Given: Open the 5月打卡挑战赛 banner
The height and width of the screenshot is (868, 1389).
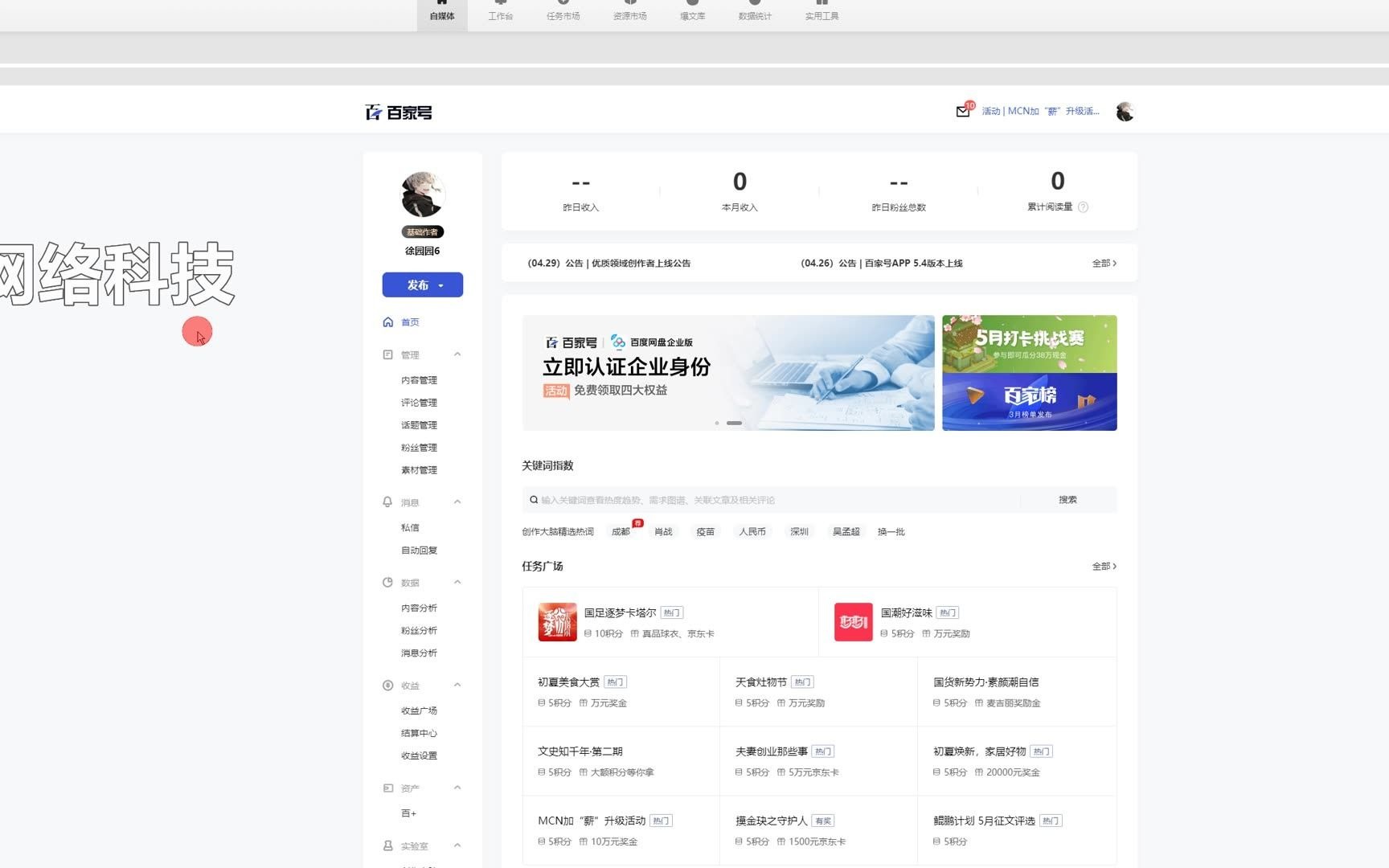Looking at the screenshot, I should pos(1030,344).
